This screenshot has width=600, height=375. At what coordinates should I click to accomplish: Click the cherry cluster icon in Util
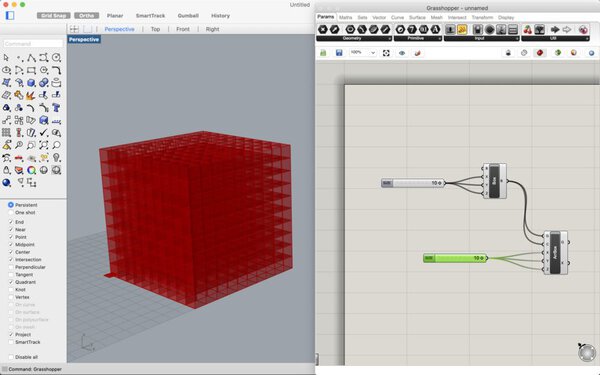tap(528, 29)
